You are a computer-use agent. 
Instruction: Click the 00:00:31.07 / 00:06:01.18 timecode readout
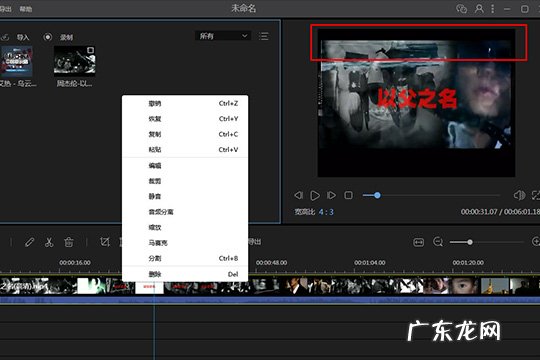pyautogui.click(x=500, y=212)
